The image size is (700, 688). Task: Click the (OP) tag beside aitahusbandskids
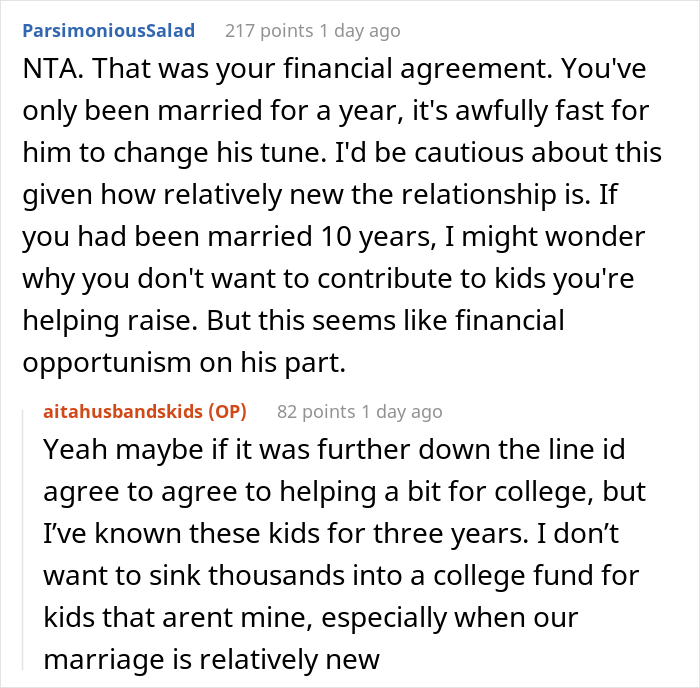(228, 411)
